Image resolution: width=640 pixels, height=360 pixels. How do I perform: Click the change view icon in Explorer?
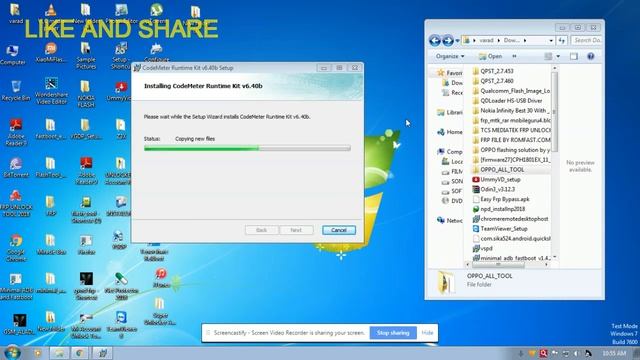[548, 56]
